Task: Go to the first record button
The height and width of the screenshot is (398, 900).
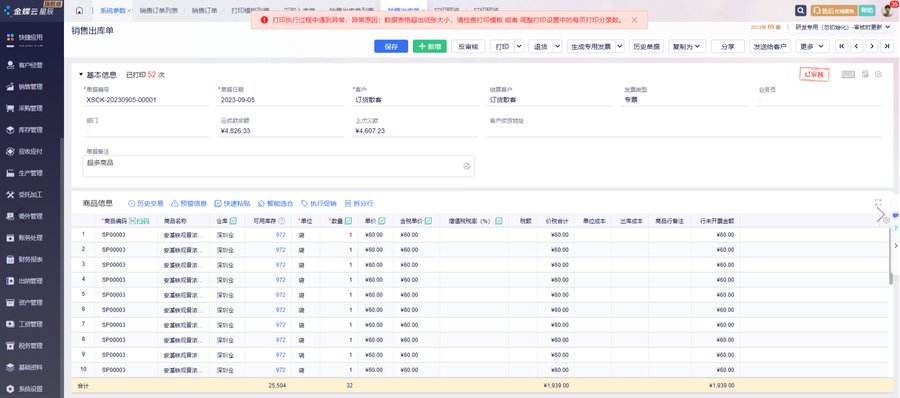Action: click(841, 47)
